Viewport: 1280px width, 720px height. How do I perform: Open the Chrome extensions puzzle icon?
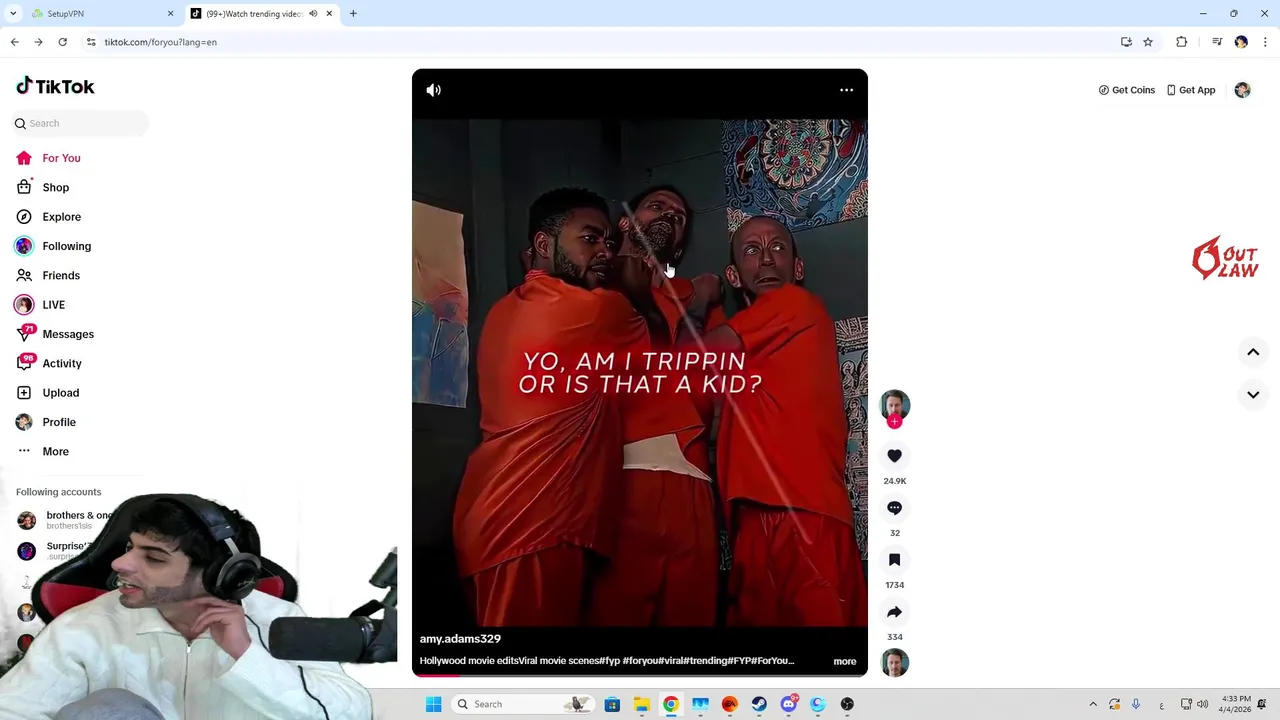[1182, 42]
